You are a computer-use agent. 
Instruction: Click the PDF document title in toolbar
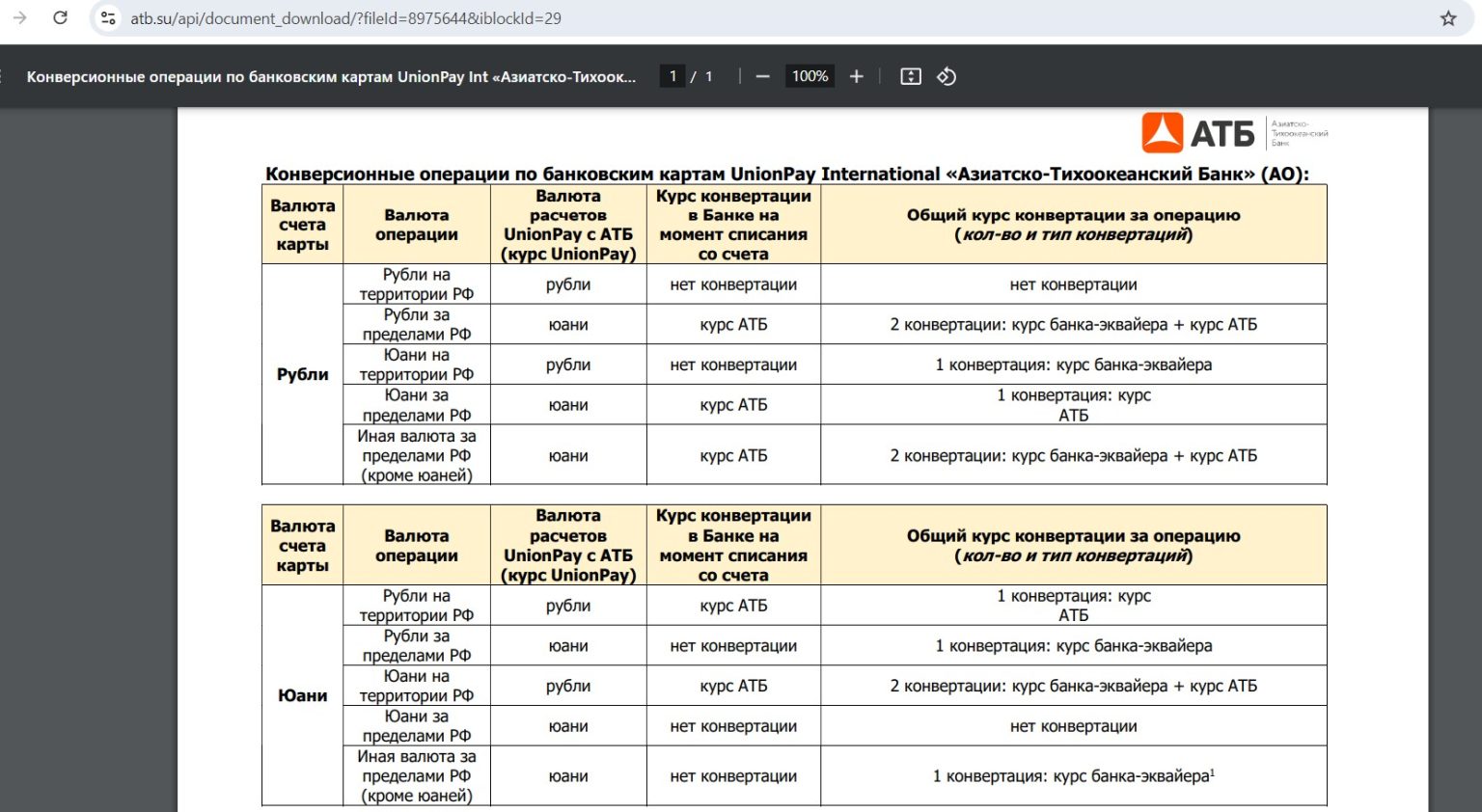tap(331, 76)
